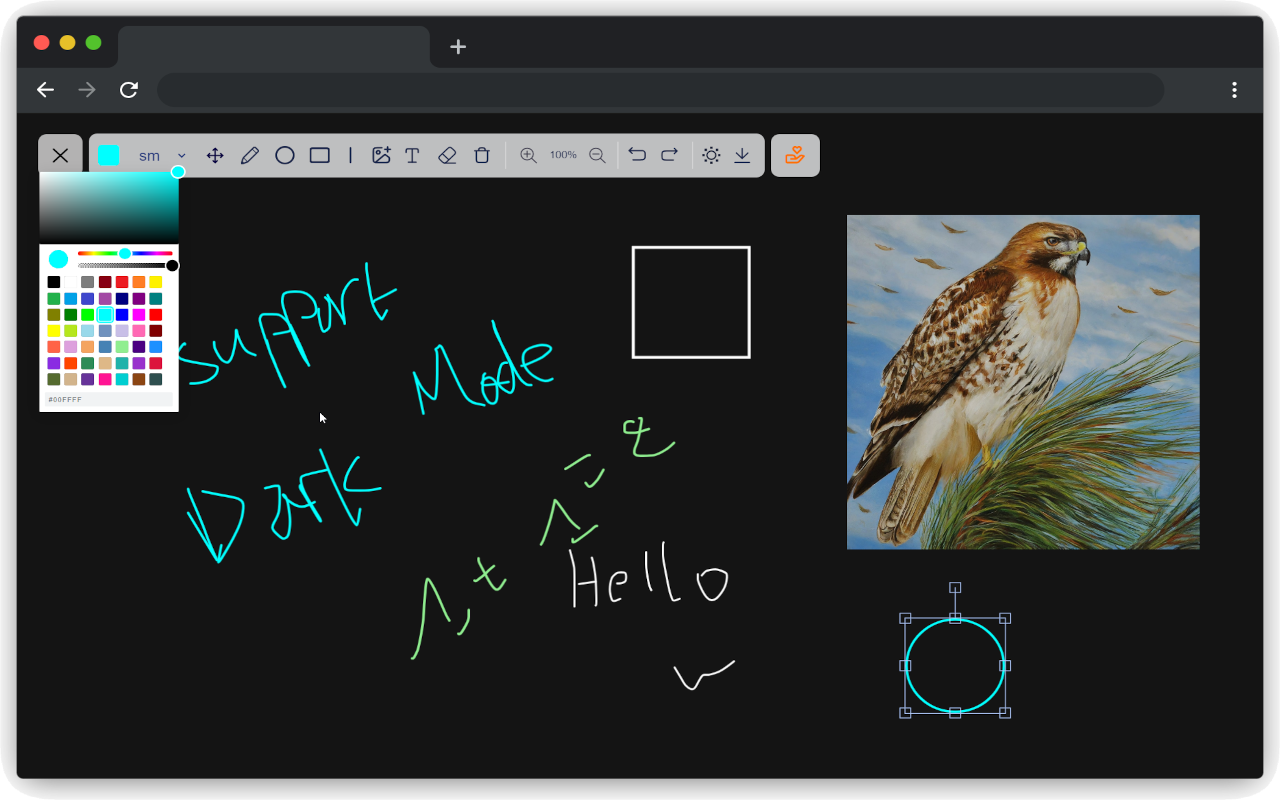The image size is (1280, 800).
Task: Click the browser address bar
Action: pyautogui.click(x=660, y=90)
